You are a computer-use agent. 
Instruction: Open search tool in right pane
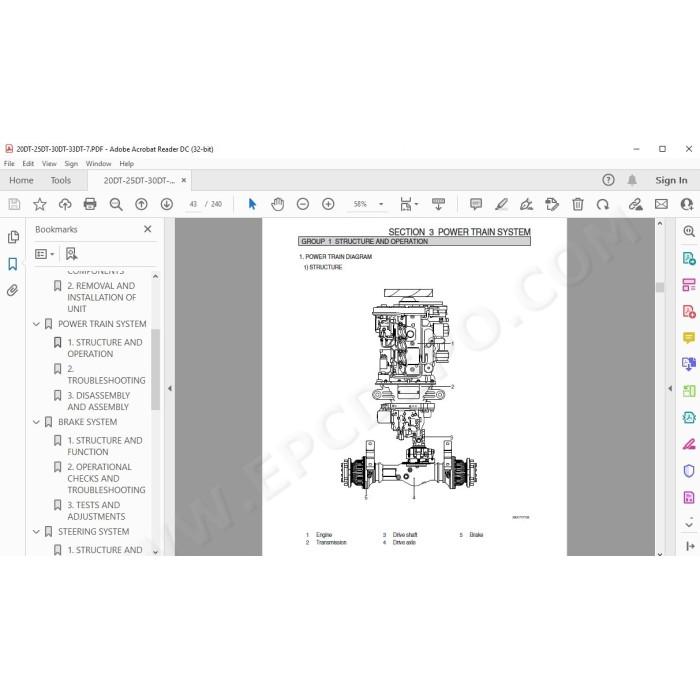click(689, 231)
